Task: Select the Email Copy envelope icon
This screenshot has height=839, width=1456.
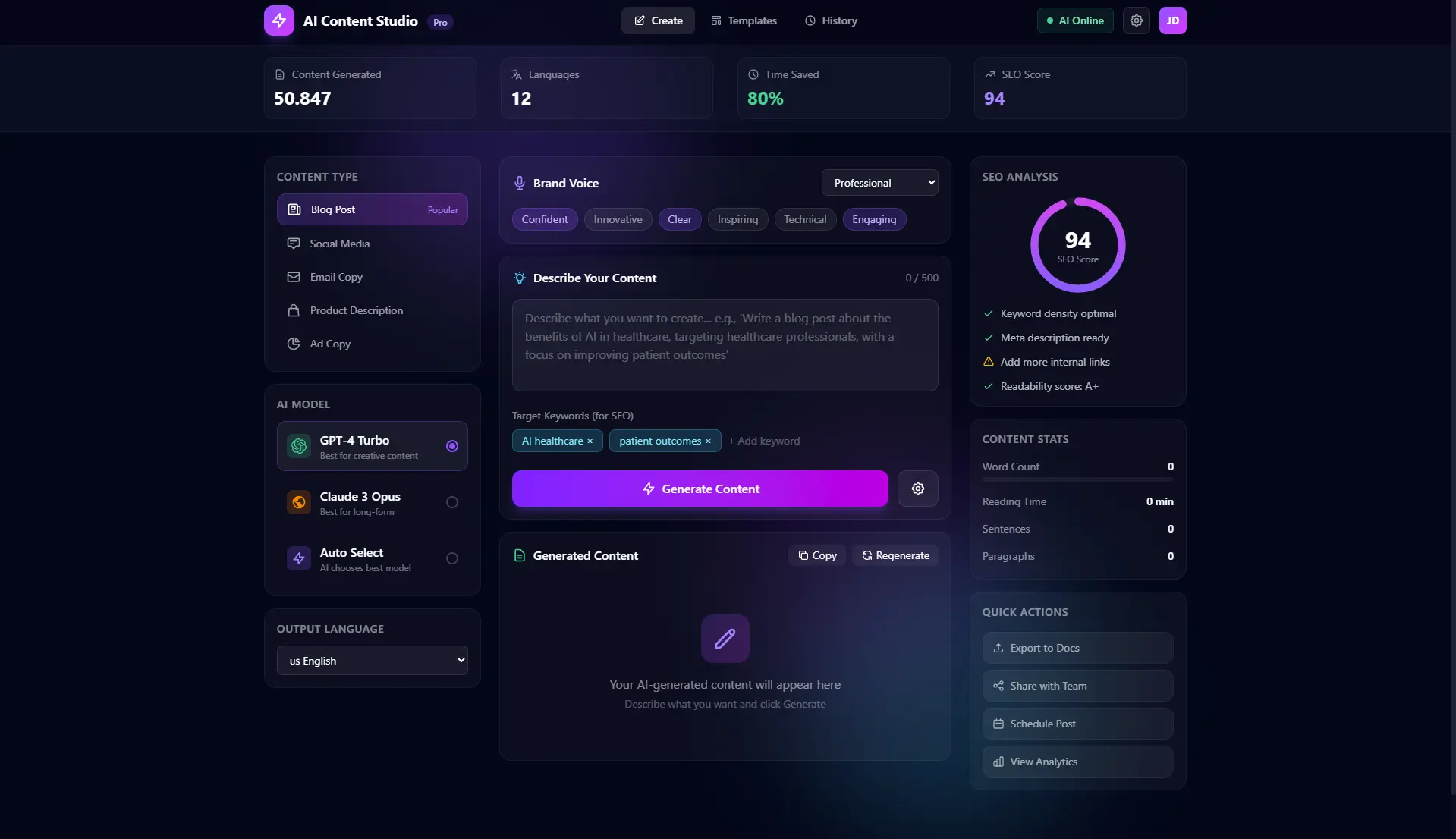Action: (294, 277)
